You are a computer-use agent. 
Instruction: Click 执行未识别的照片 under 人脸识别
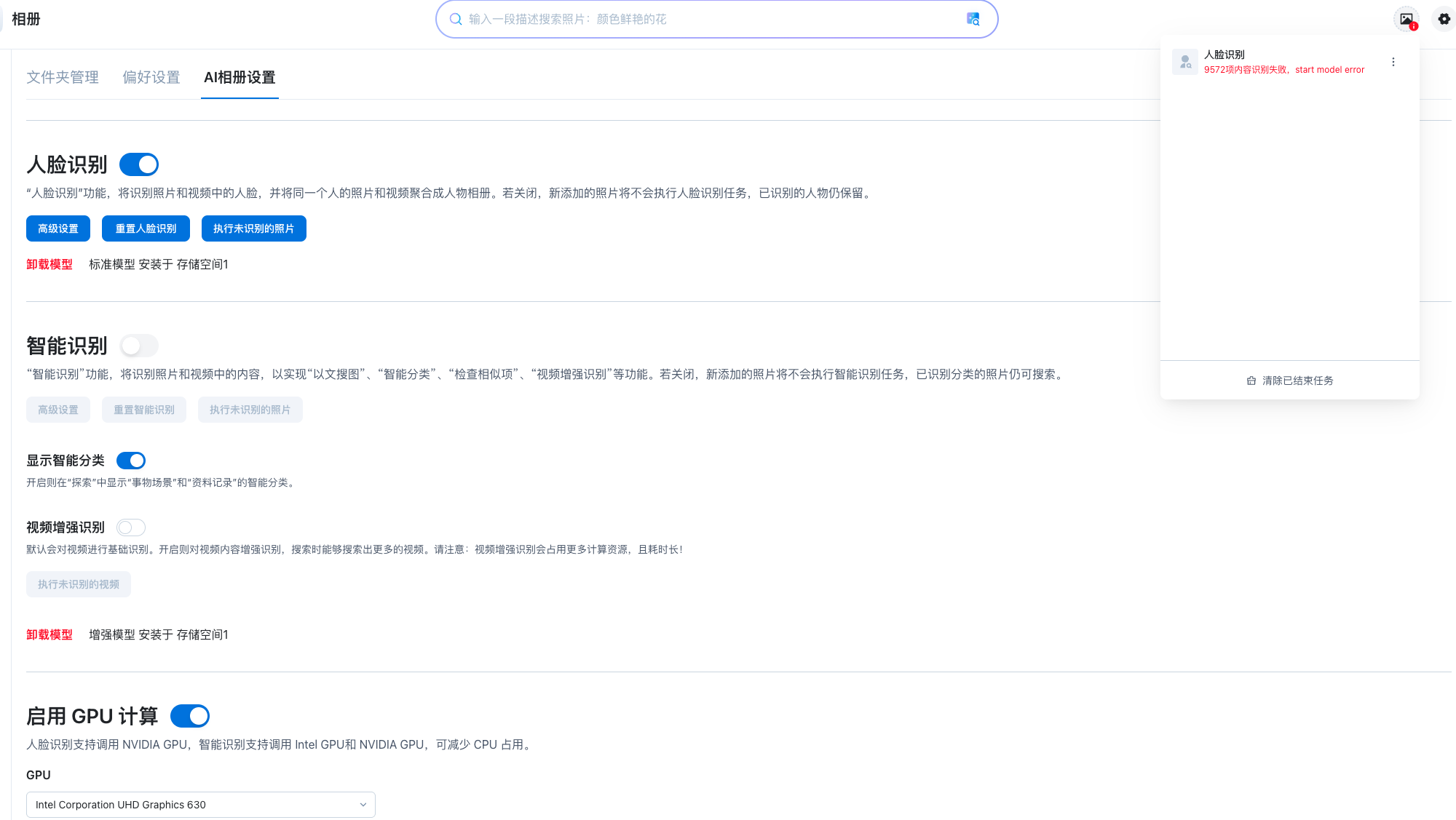pos(254,228)
